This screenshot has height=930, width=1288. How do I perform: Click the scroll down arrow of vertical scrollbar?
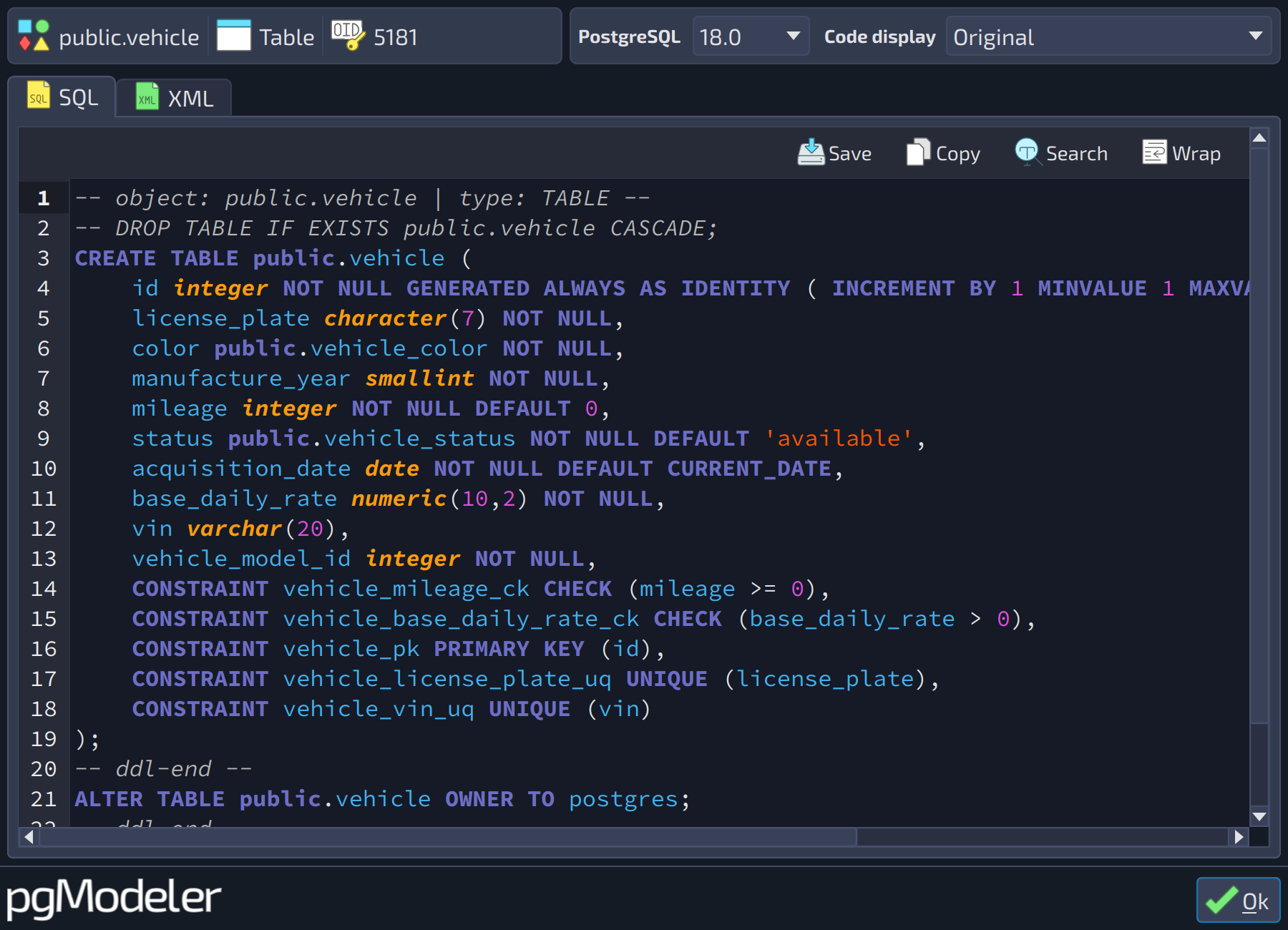point(1259,816)
